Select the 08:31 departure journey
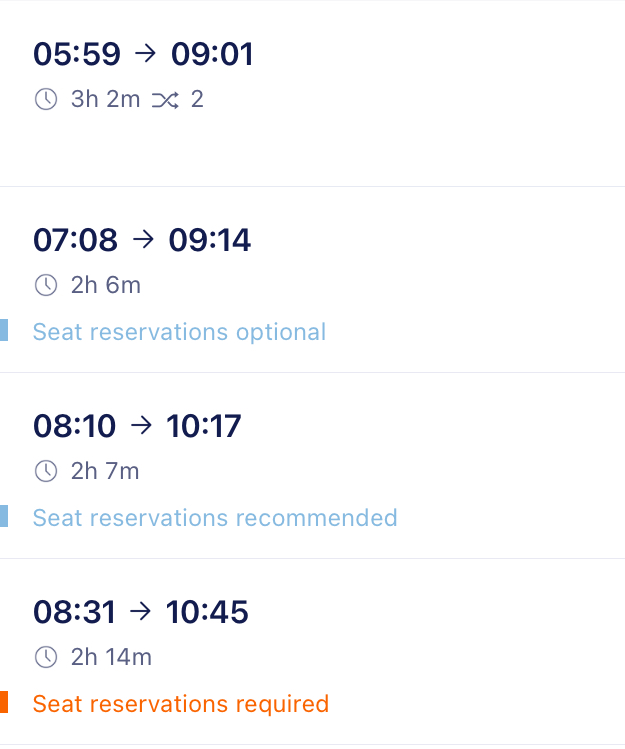This screenshot has width=625, height=749. tap(312, 651)
